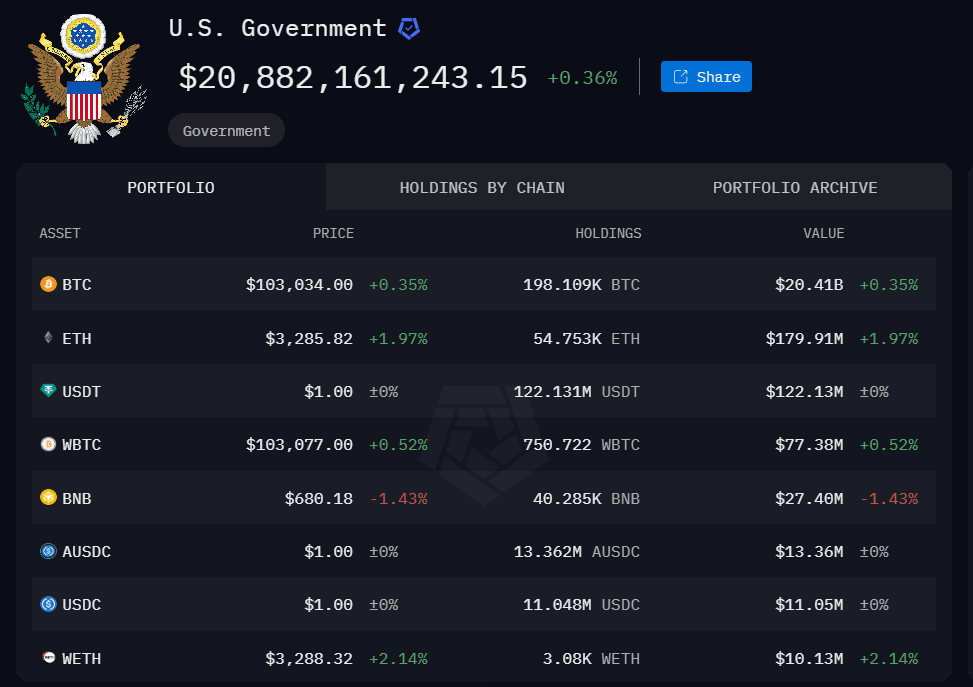Click the holdings value 54.753K ETH
This screenshot has height=687, width=973.
586,339
